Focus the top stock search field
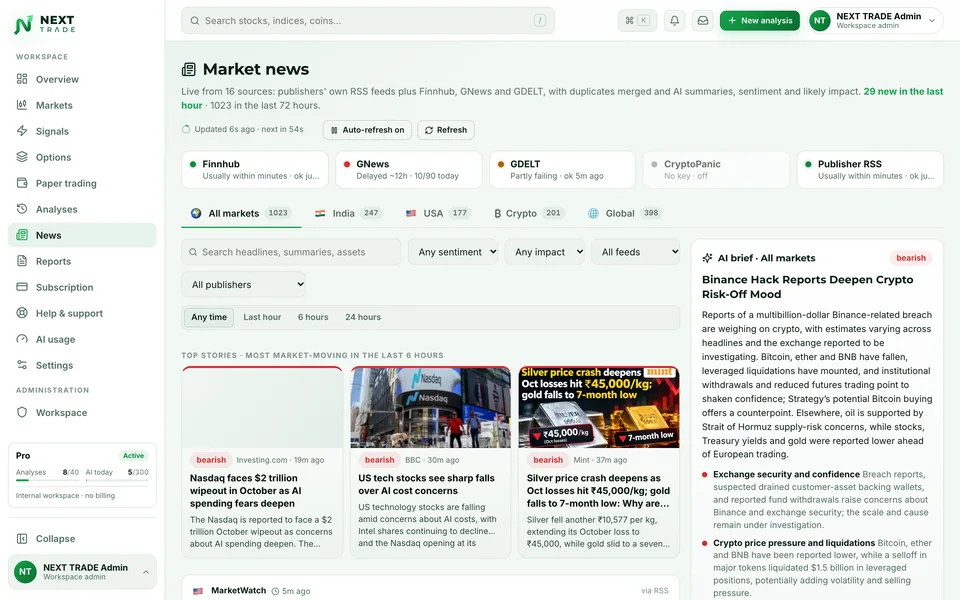 click(x=367, y=21)
